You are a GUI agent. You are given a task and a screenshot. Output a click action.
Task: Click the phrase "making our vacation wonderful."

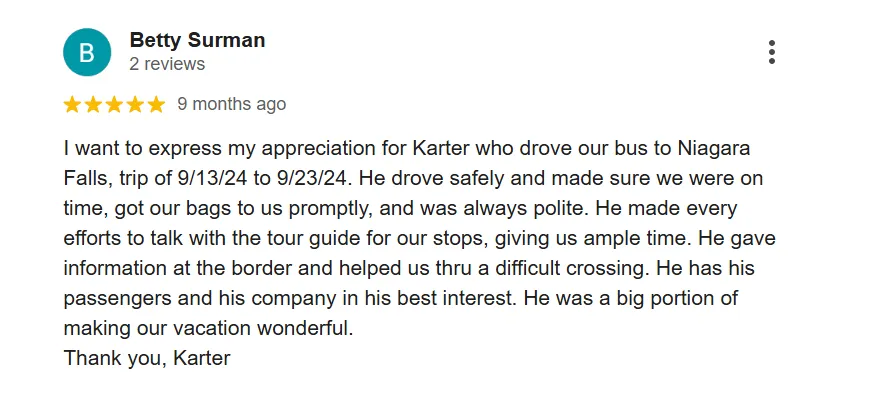tap(208, 329)
